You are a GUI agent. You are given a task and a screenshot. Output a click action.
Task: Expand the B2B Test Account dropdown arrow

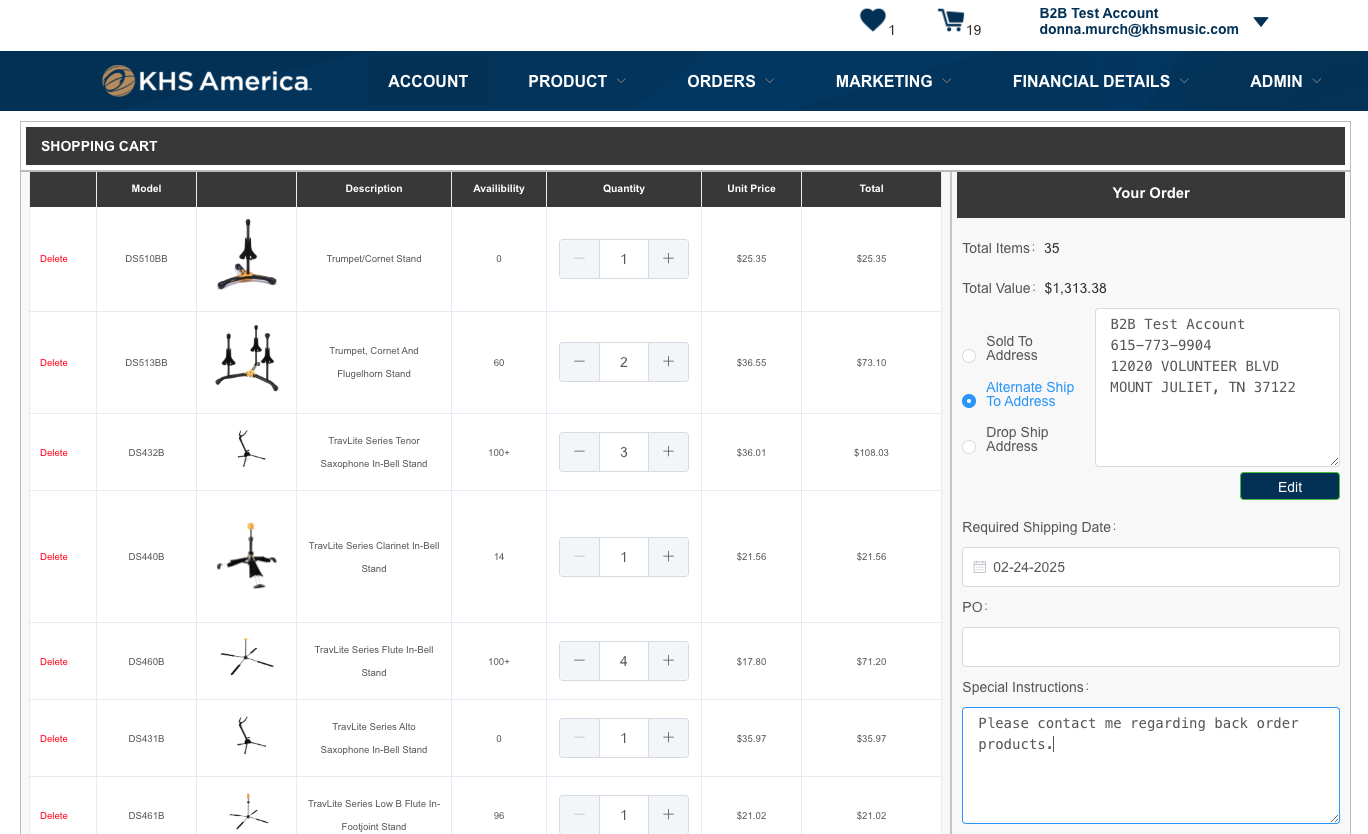(x=1261, y=22)
